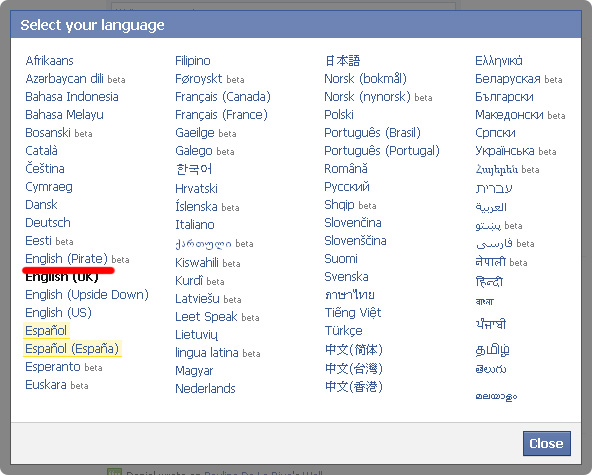The image size is (592, 475).
Task: Choose Kurdî beta language
Action: (x=189, y=281)
